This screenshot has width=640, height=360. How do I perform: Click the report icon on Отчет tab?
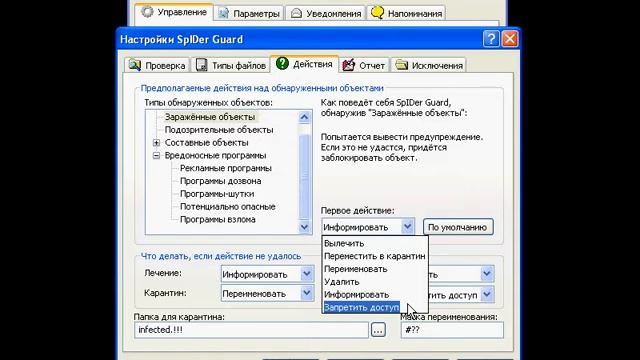(x=349, y=65)
